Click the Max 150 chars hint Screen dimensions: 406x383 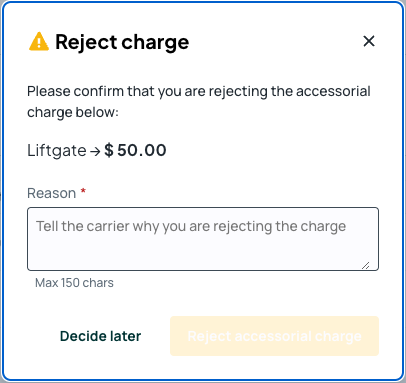74,283
